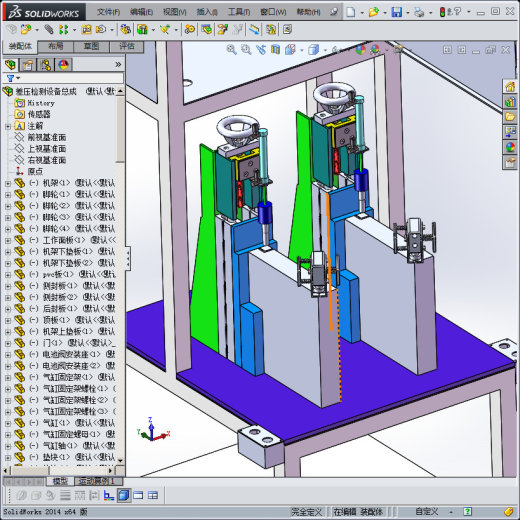
Task: Open the 自定义 units dropdown in status bar
Action: click(451, 512)
